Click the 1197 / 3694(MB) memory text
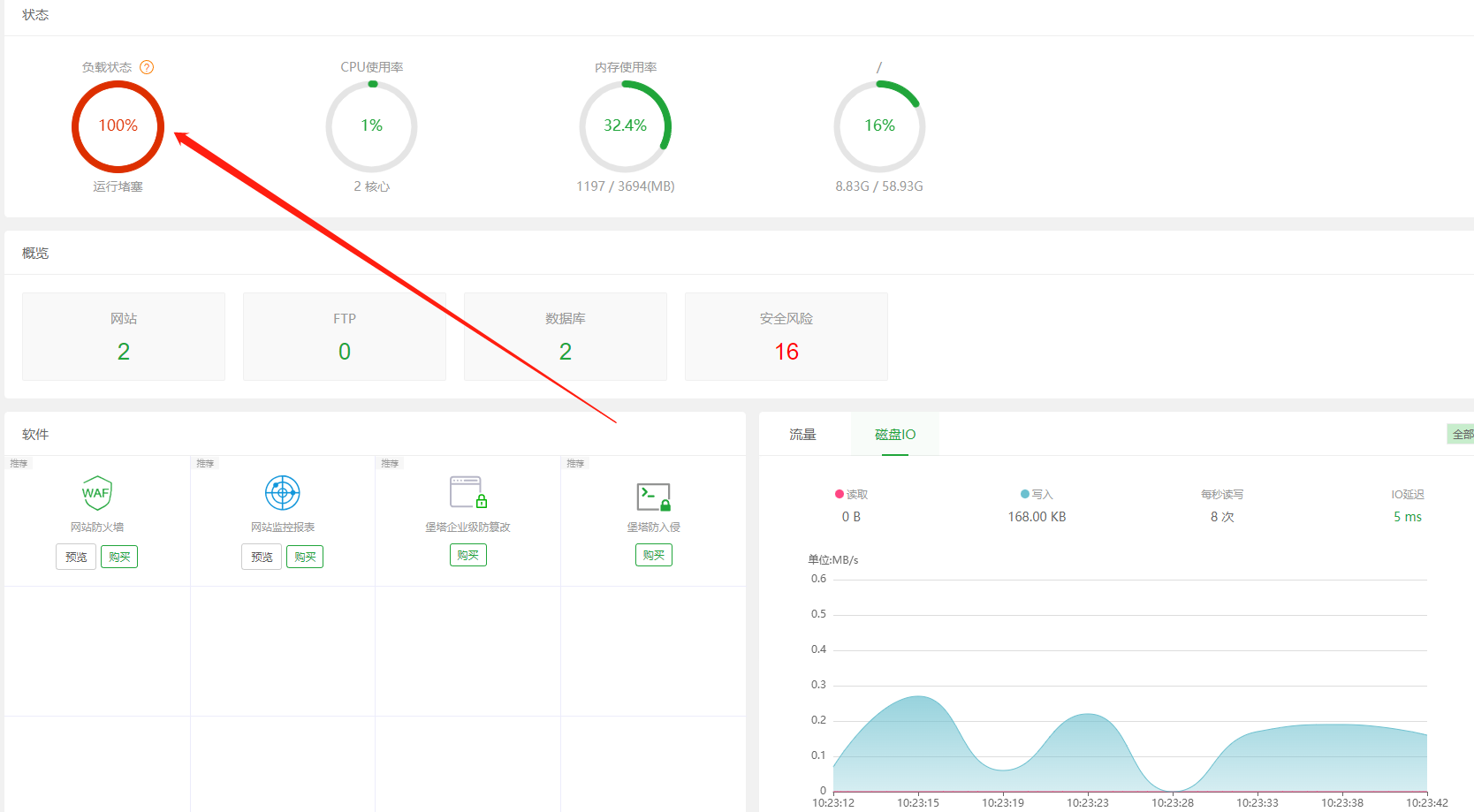This screenshot has height=812, width=1474. coord(626,186)
